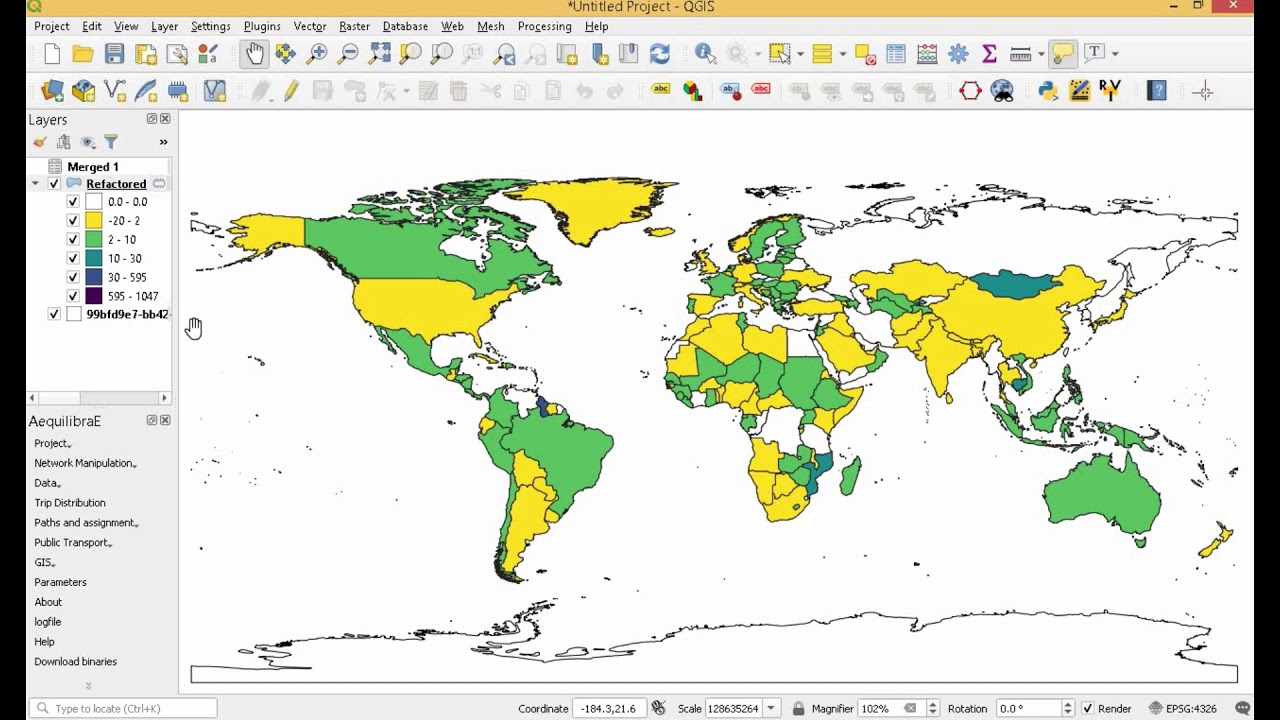Uncheck the 0.0 - 0.0 legend class
The image size is (1280, 720).
73,202
